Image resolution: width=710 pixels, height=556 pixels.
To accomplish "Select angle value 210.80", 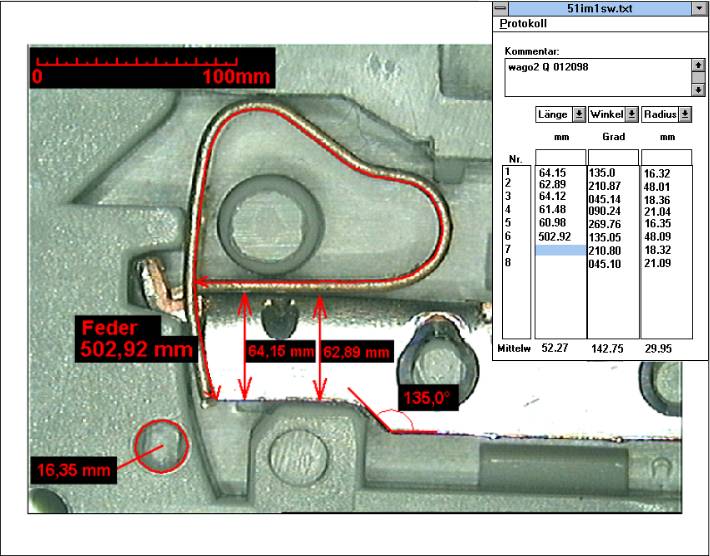I will click(604, 251).
